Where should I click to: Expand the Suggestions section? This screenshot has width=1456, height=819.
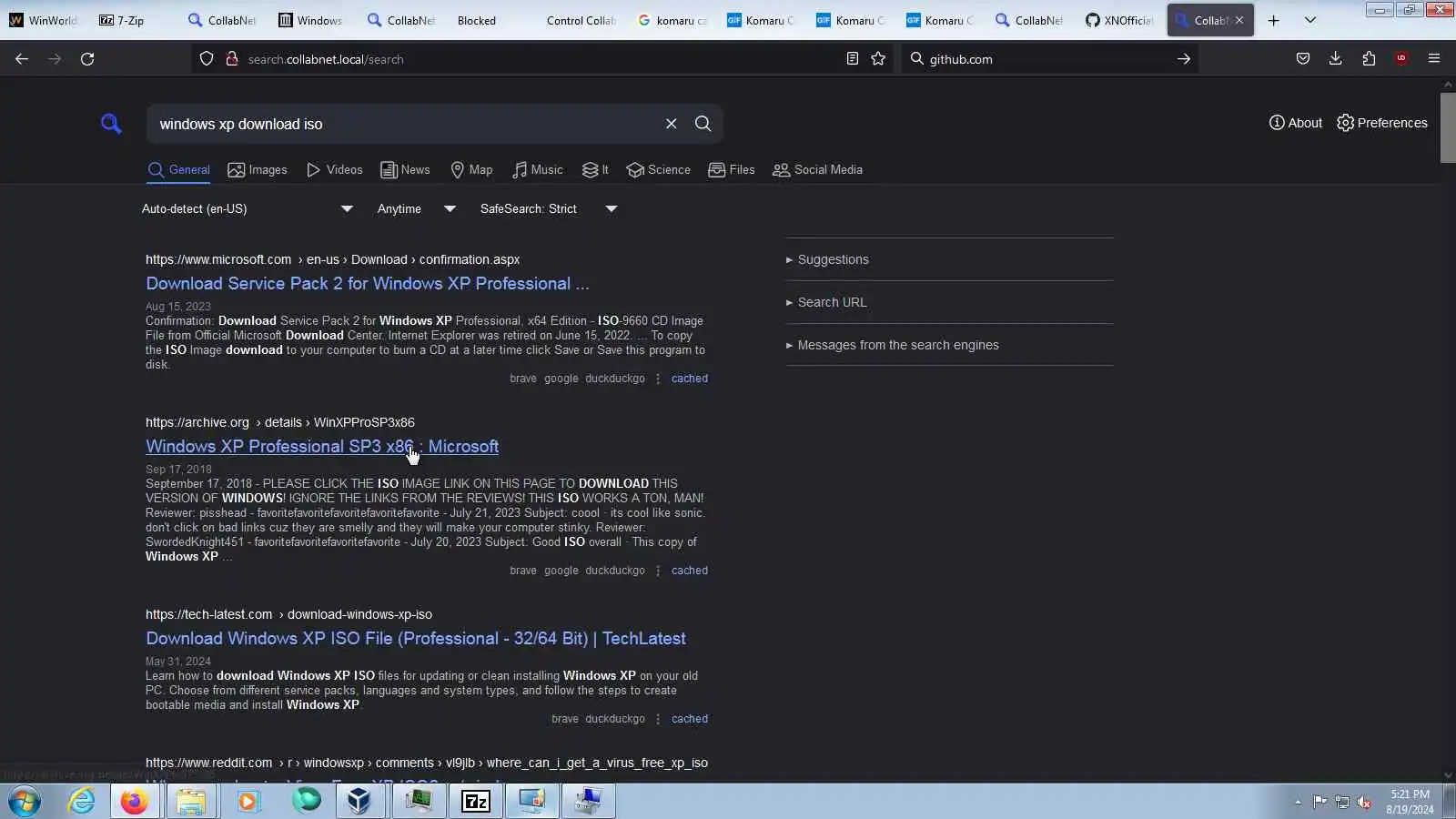(x=827, y=259)
